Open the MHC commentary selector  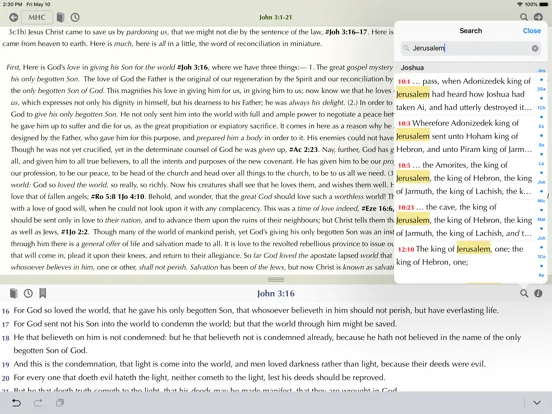pyautogui.click(x=37, y=17)
